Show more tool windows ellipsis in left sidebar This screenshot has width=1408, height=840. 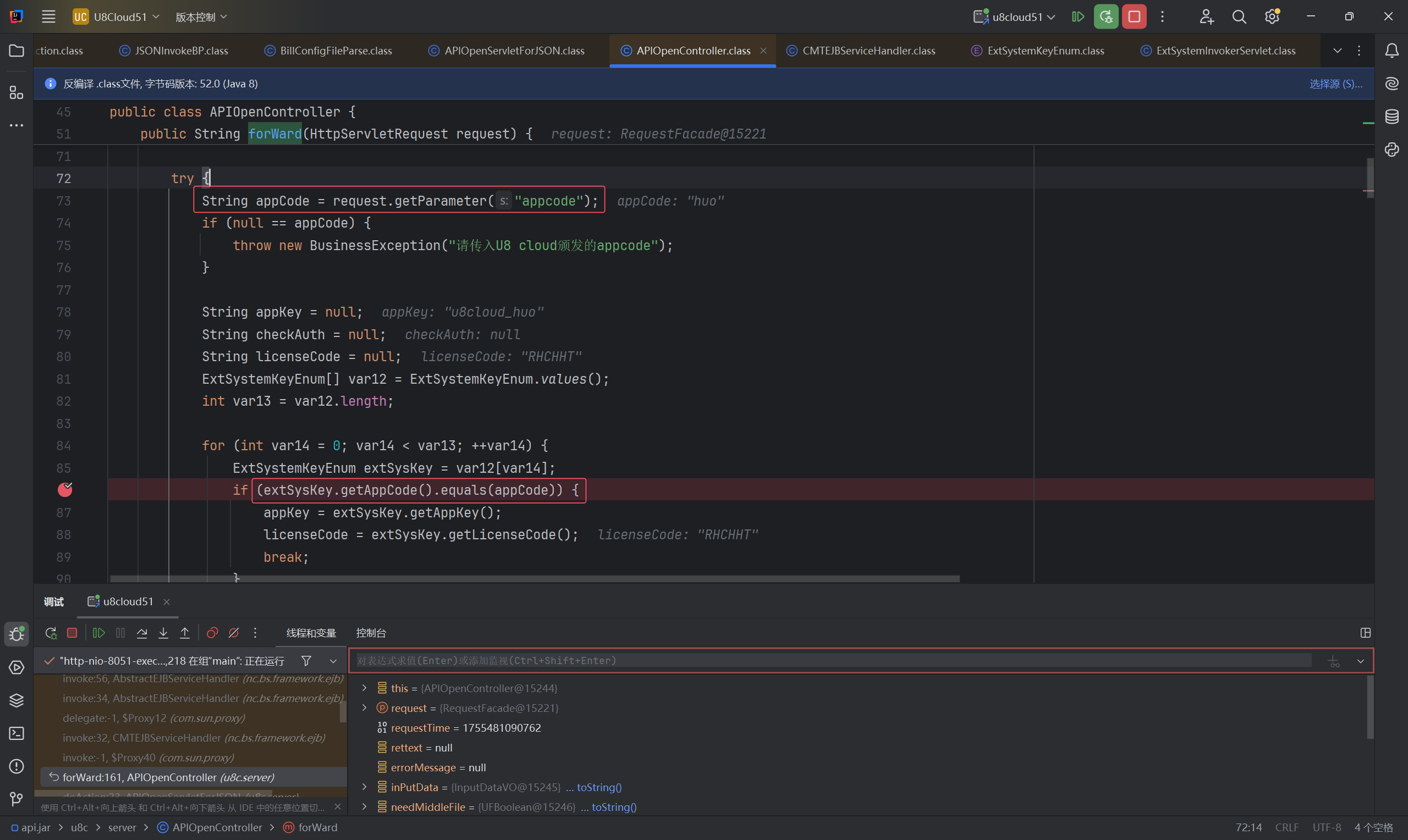(16, 125)
